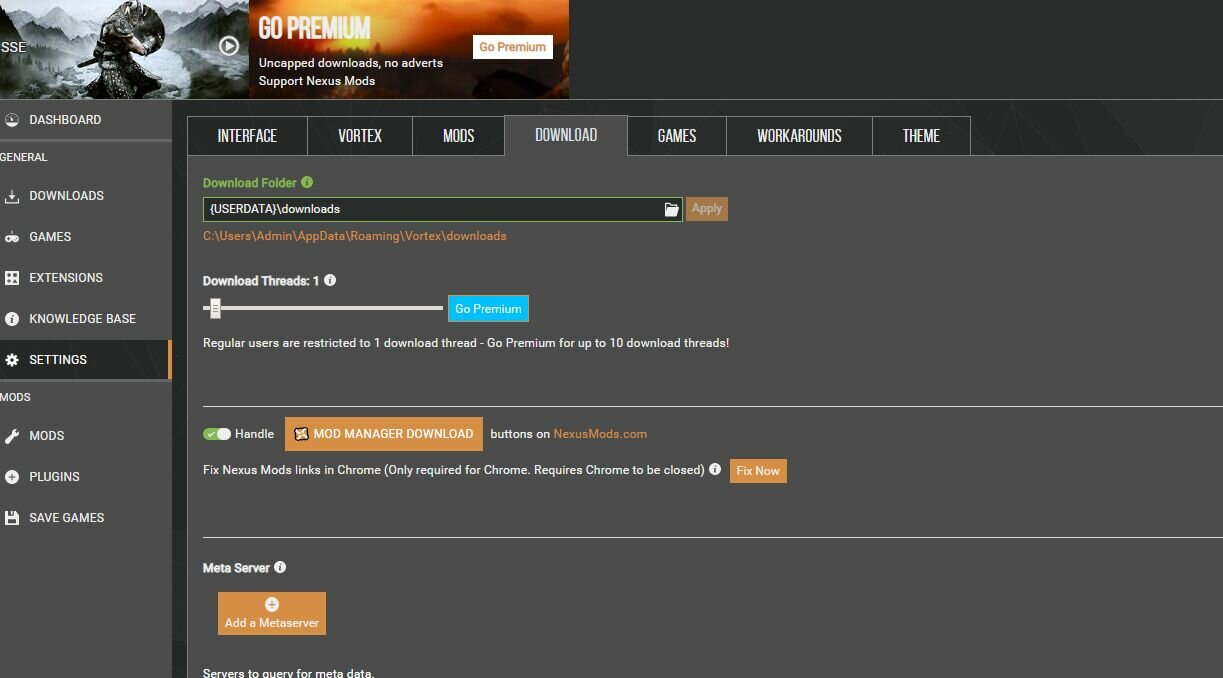Image resolution: width=1223 pixels, height=678 pixels.
Task: Click the info icon after the Chrome fix text
Action: point(715,469)
